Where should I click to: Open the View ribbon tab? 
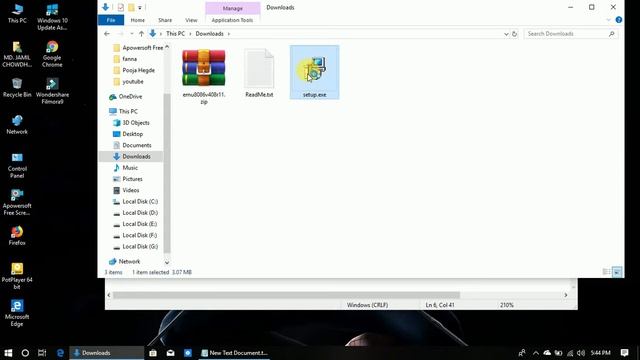pos(191,20)
